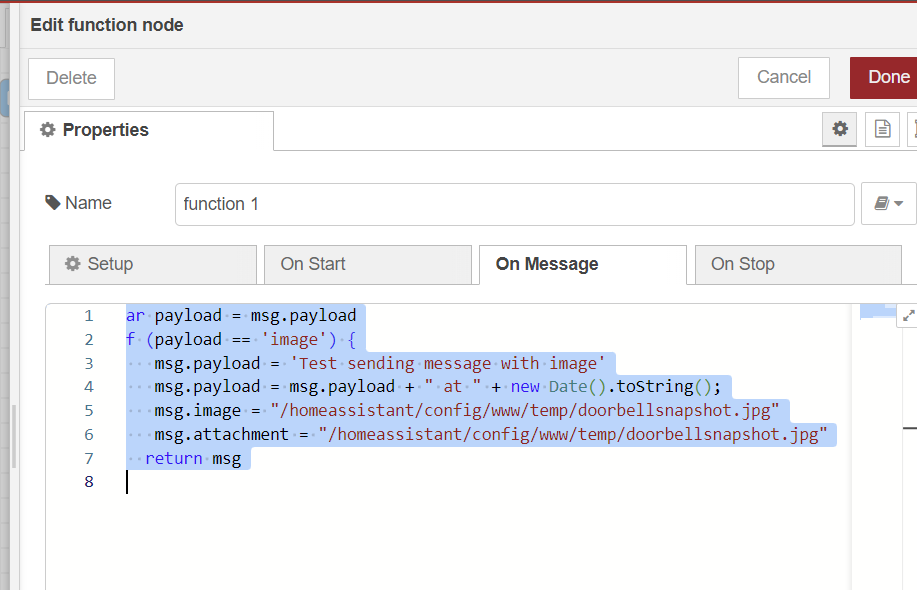Screen dimensions: 917x590
Task: Click the partially visible appearance icon
Action: click(912, 129)
